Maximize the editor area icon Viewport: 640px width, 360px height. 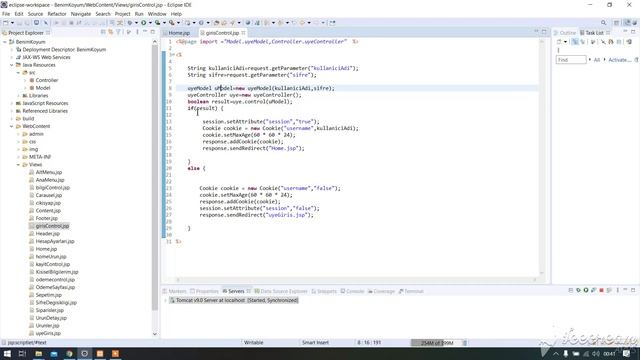[x=544, y=32]
